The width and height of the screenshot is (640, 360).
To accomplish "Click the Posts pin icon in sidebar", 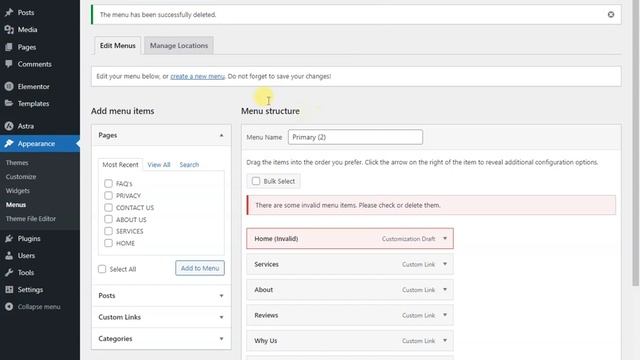I will click(9, 12).
